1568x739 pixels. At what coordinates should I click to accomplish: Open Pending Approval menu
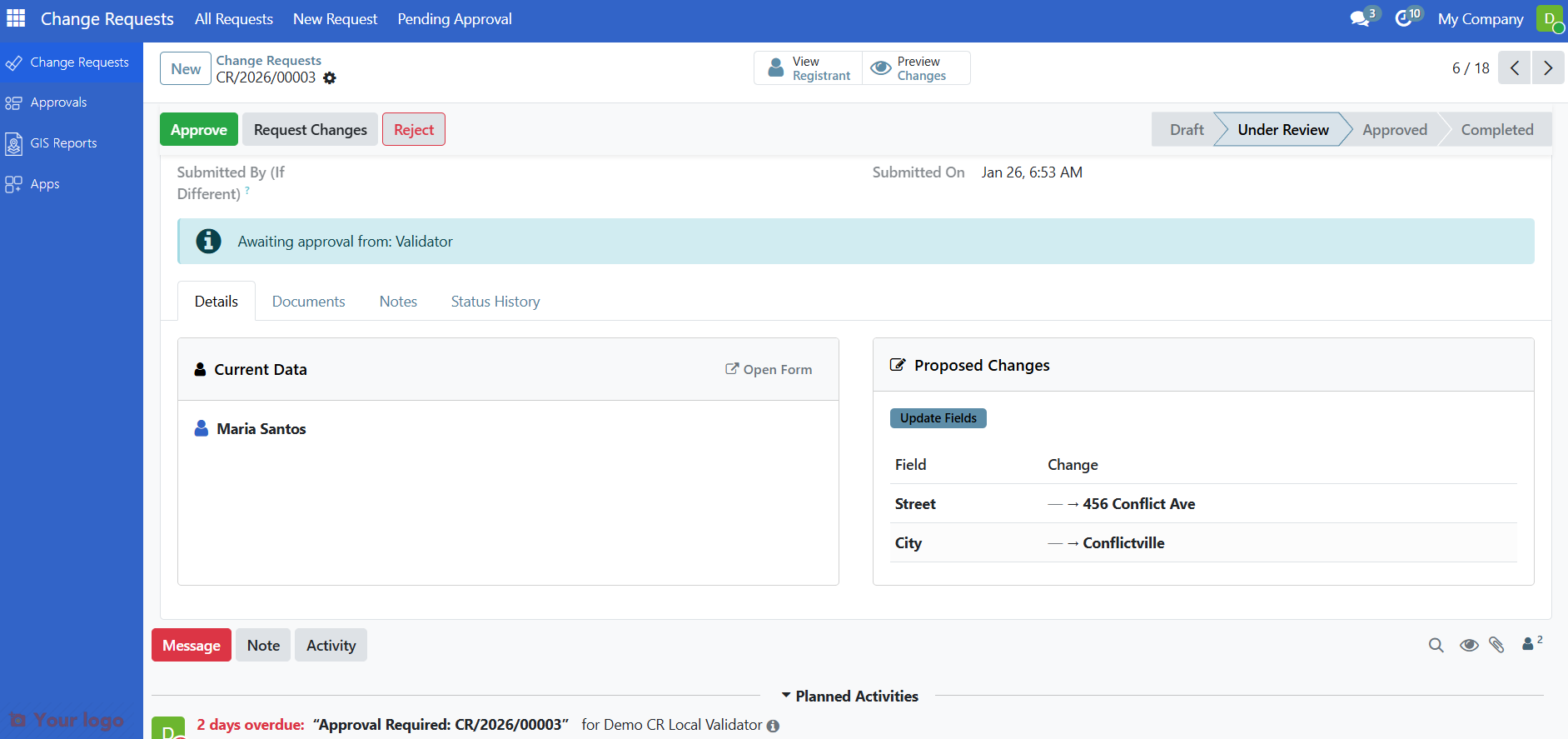tap(454, 19)
